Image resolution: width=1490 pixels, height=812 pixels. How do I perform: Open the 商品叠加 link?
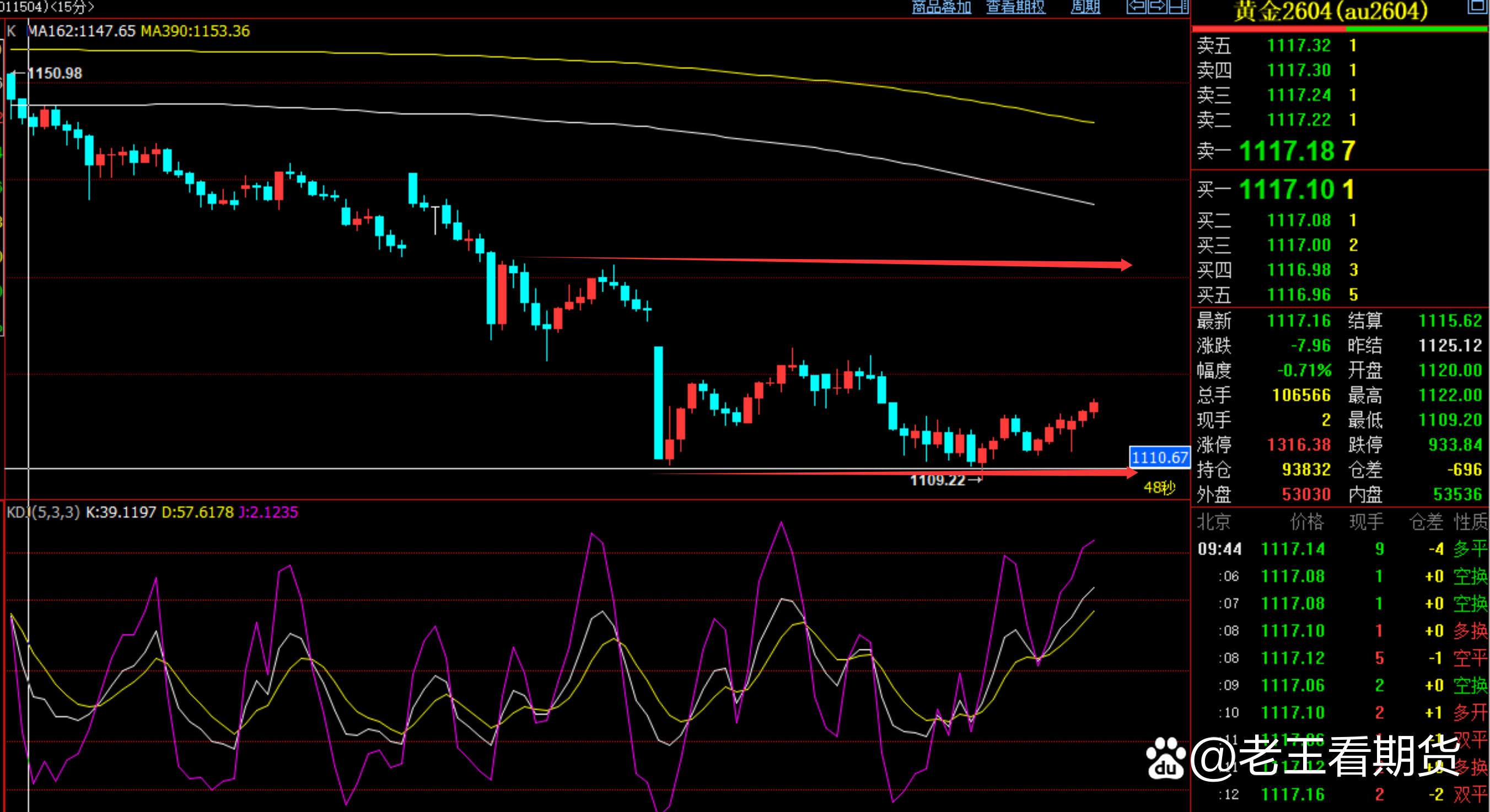pyautogui.click(x=941, y=7)
